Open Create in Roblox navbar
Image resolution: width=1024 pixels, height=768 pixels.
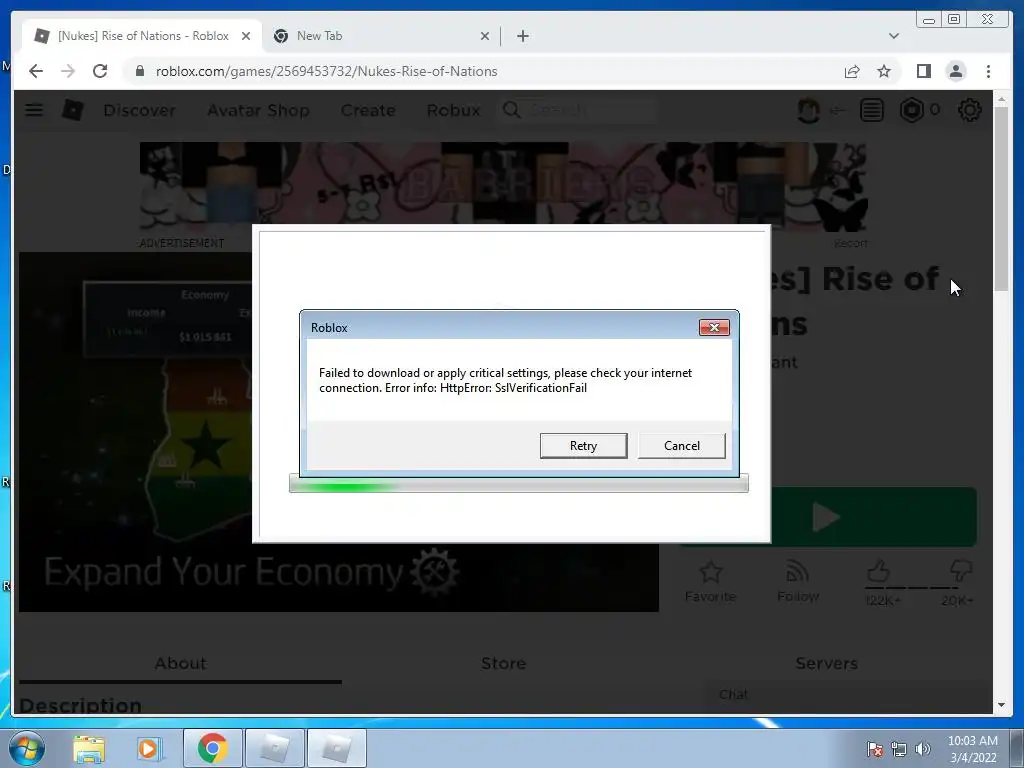pyautogui.click(x=368, y=110)
